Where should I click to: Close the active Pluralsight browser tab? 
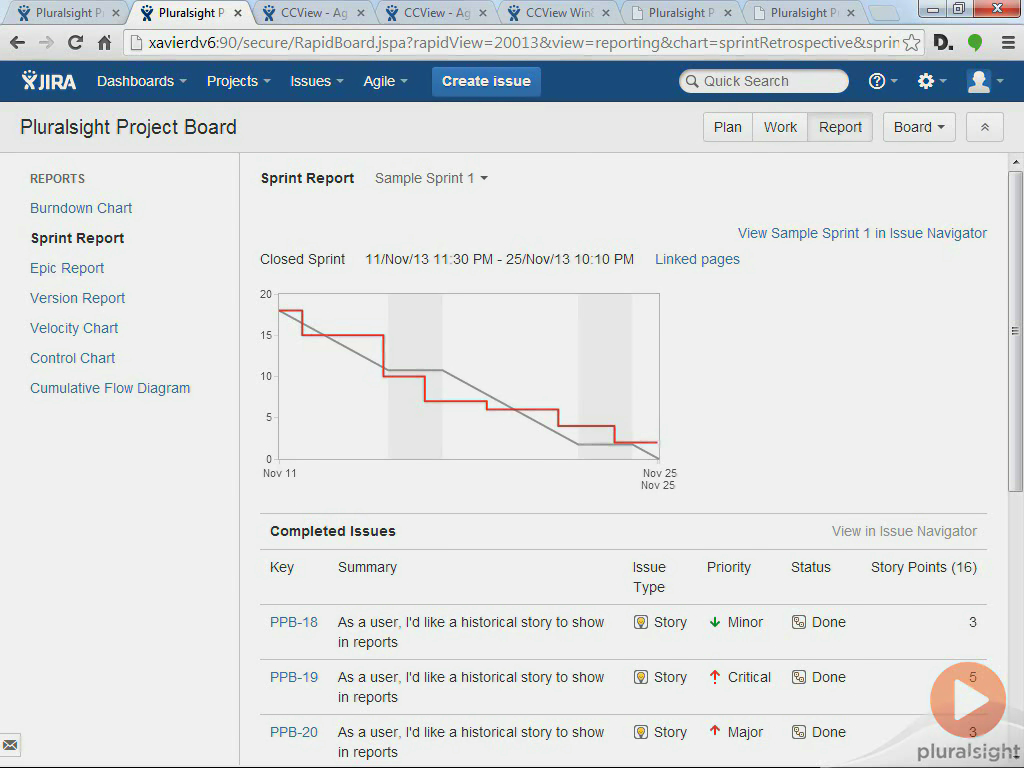point(238,13)
